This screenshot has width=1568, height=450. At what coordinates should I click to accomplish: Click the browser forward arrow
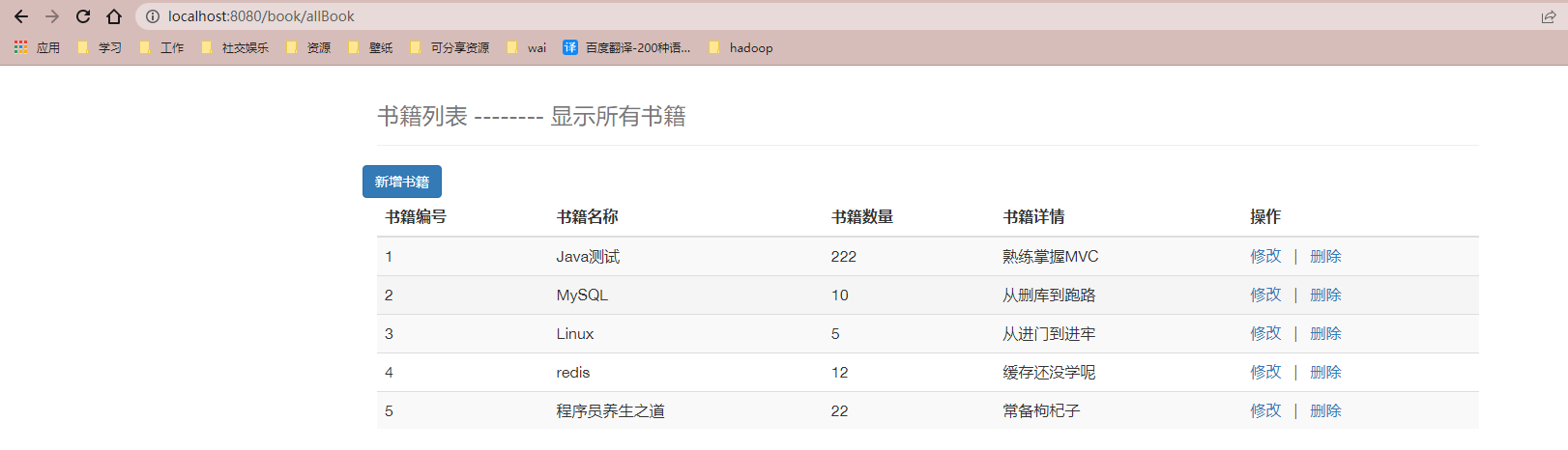click(x=52, y=16)
